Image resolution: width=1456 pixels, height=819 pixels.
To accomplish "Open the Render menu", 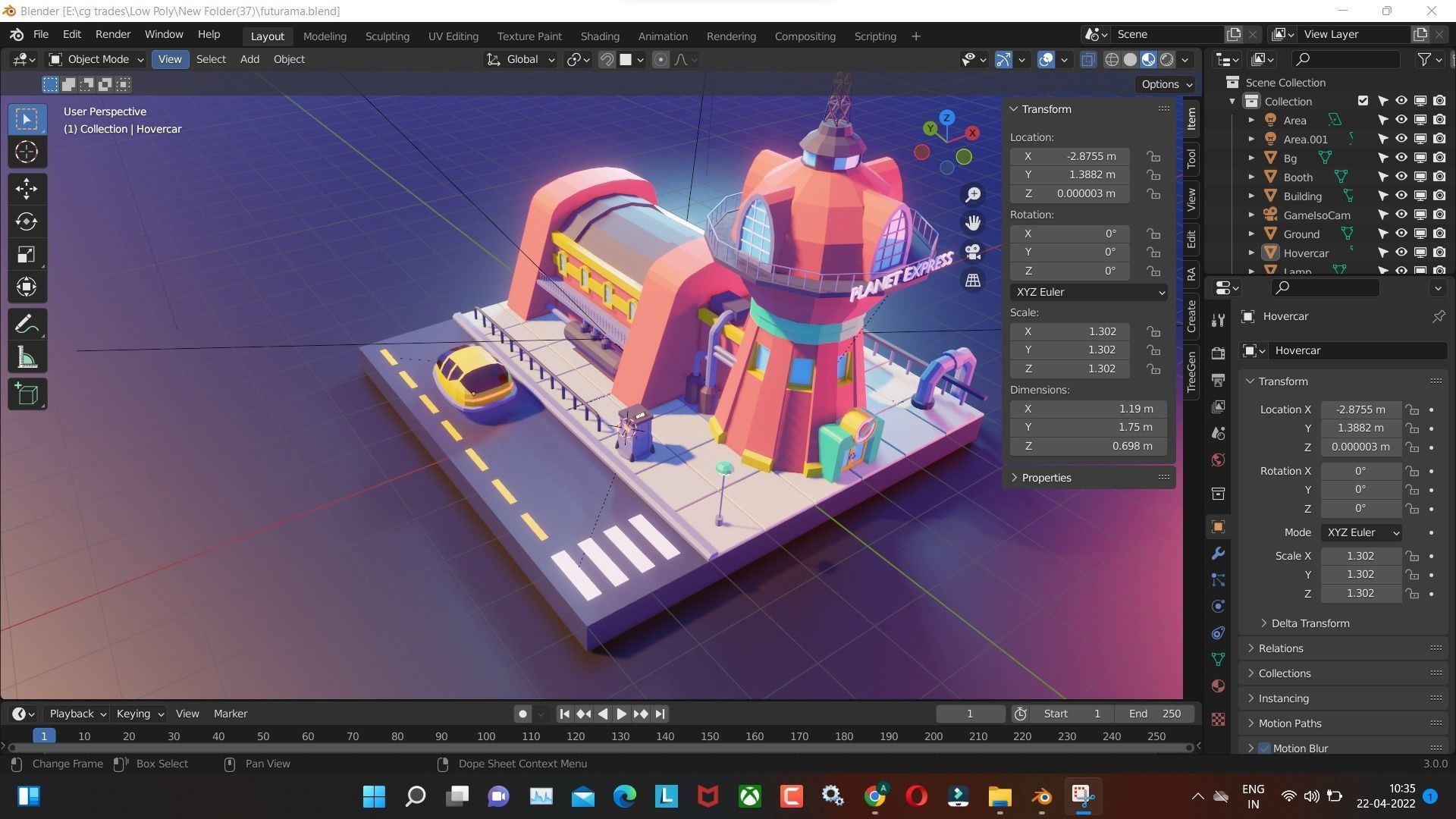I will (x=113, y=34).
